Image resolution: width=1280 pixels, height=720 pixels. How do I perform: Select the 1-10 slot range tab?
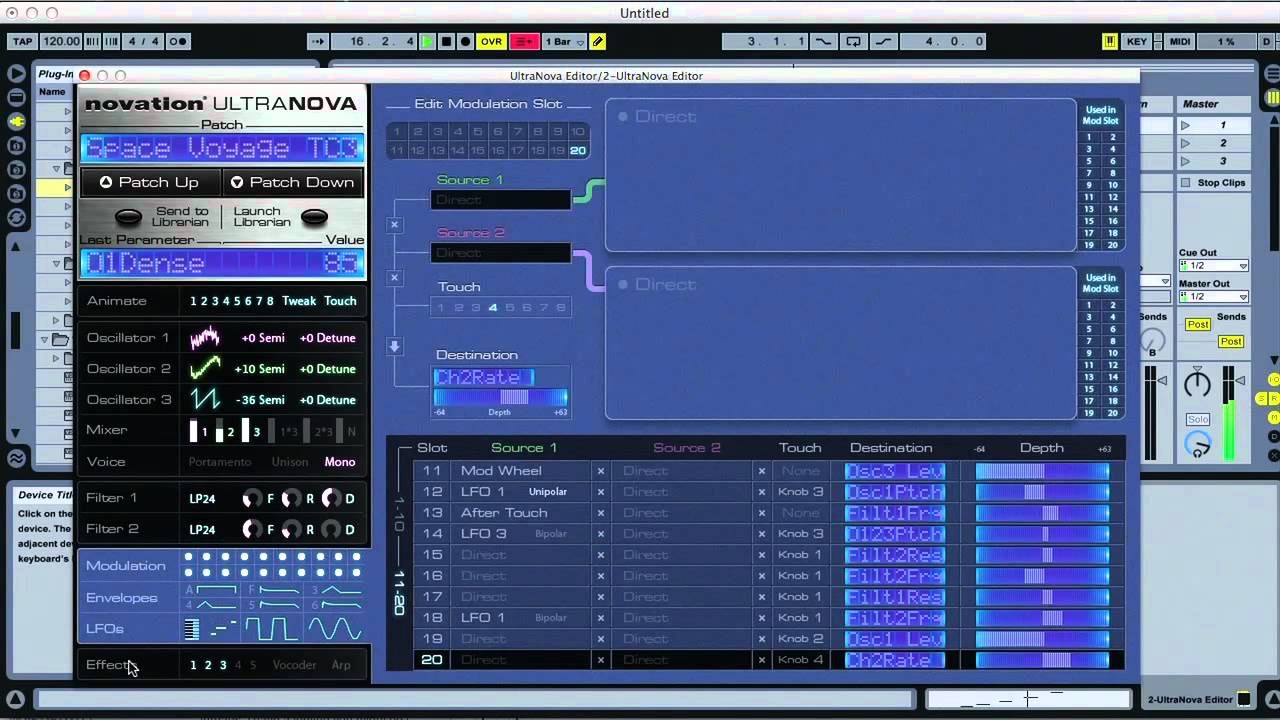click(399, 513)
